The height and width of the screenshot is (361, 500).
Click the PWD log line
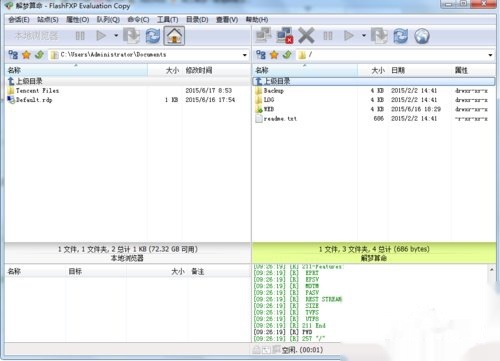(x=283, y=332)
